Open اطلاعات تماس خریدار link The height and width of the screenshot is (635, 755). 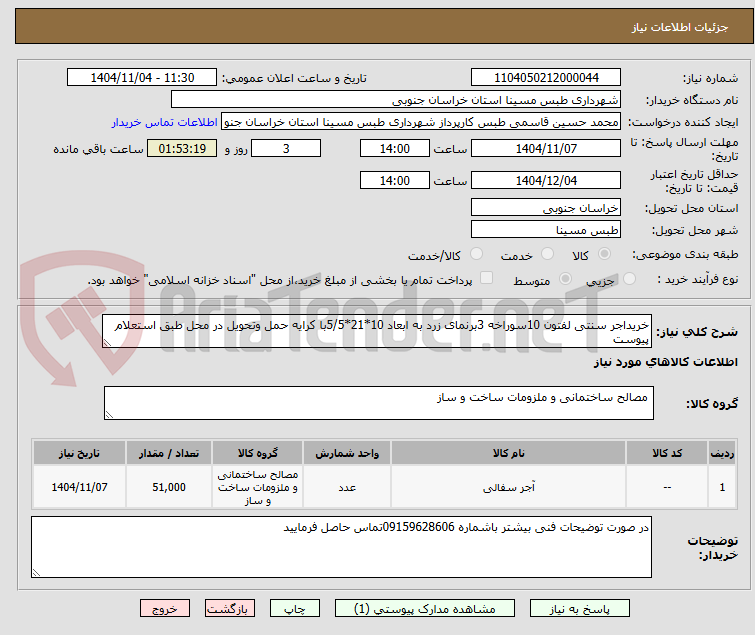(165, 122)
